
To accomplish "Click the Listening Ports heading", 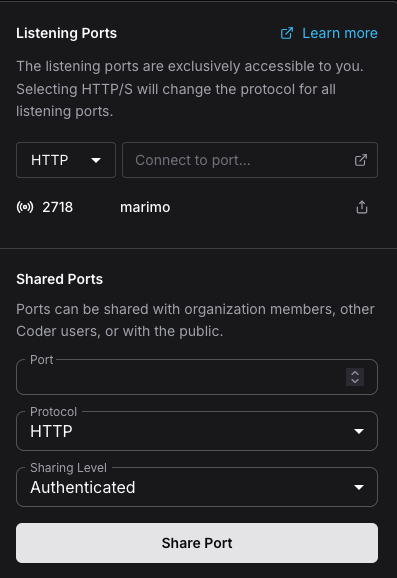I will click(x=66, y=33).
